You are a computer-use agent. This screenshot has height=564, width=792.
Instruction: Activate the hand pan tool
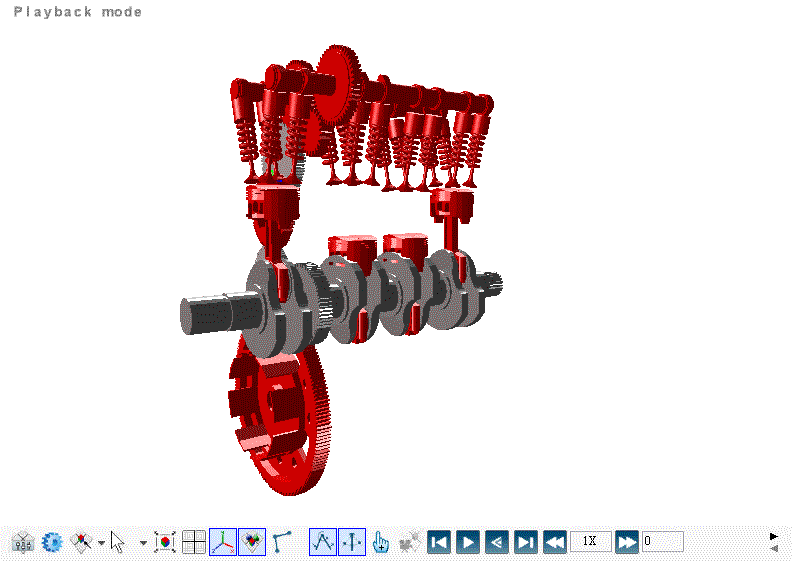381,542
